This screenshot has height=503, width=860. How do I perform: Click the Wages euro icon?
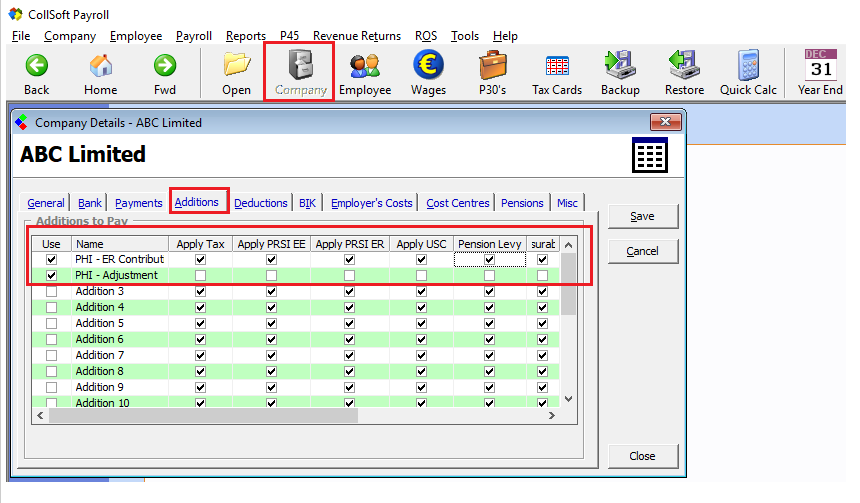coord(428,66)
